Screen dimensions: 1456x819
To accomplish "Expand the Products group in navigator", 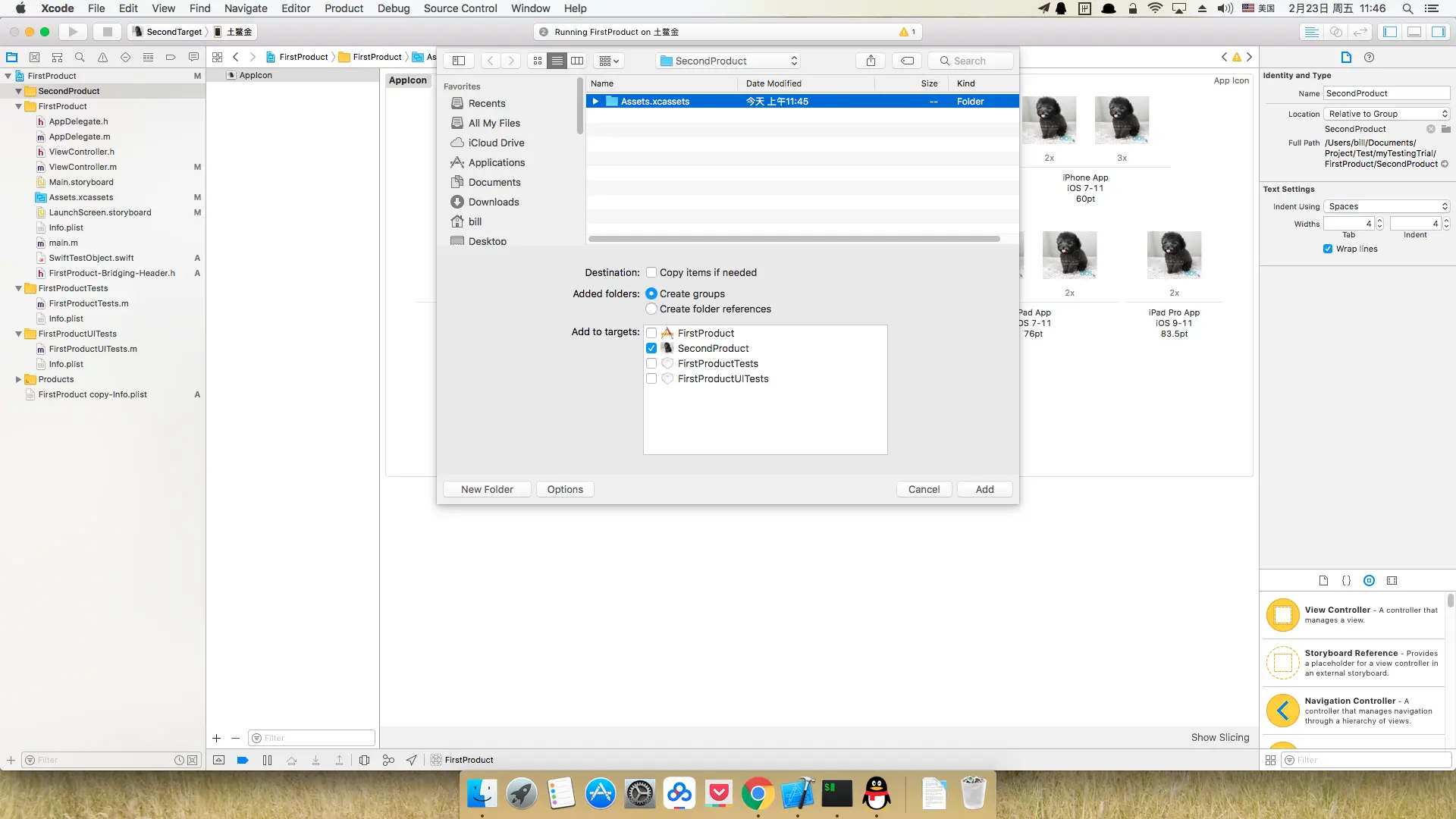I will (18, 380).
